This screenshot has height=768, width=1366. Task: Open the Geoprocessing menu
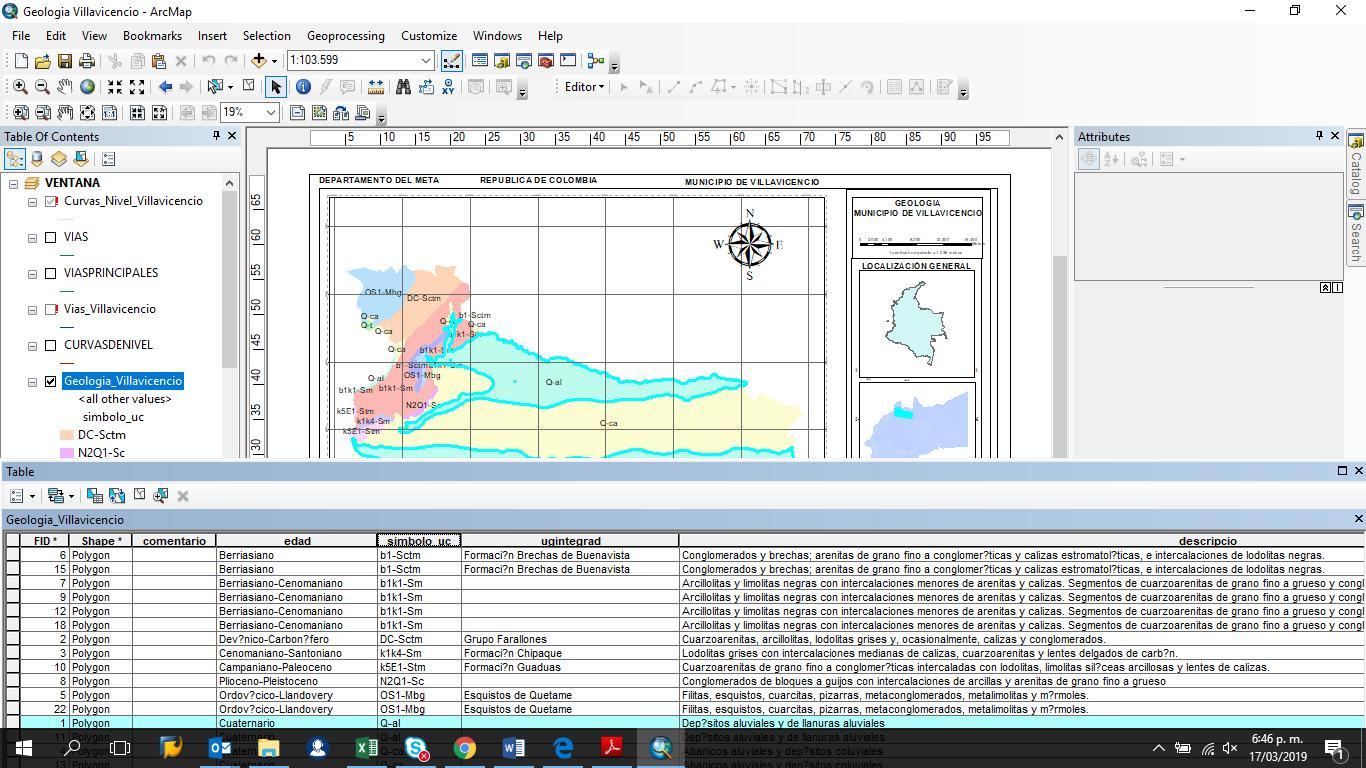point(345,35)
